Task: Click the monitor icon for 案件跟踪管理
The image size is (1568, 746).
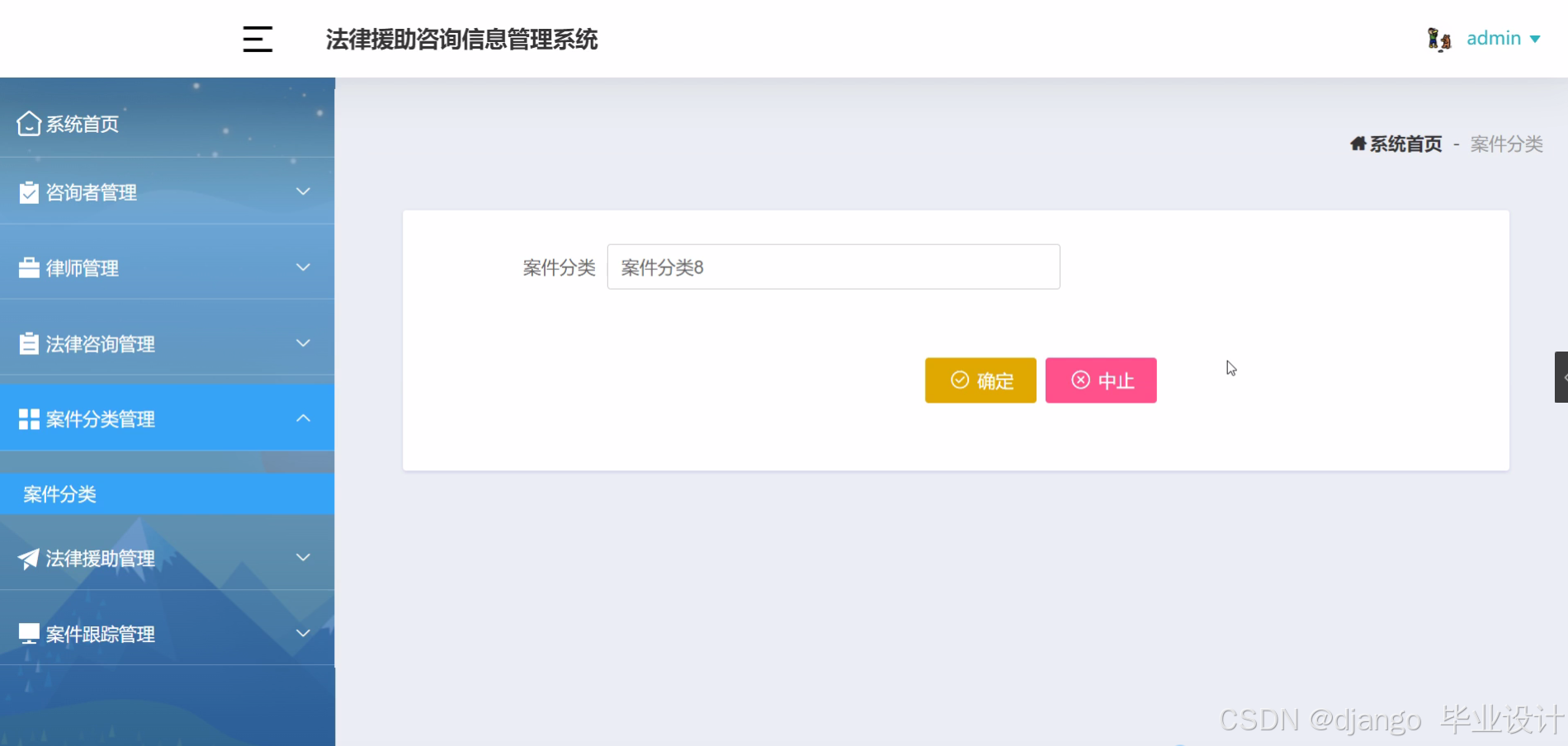Action: pyautogui.click(x=27, y=634)
